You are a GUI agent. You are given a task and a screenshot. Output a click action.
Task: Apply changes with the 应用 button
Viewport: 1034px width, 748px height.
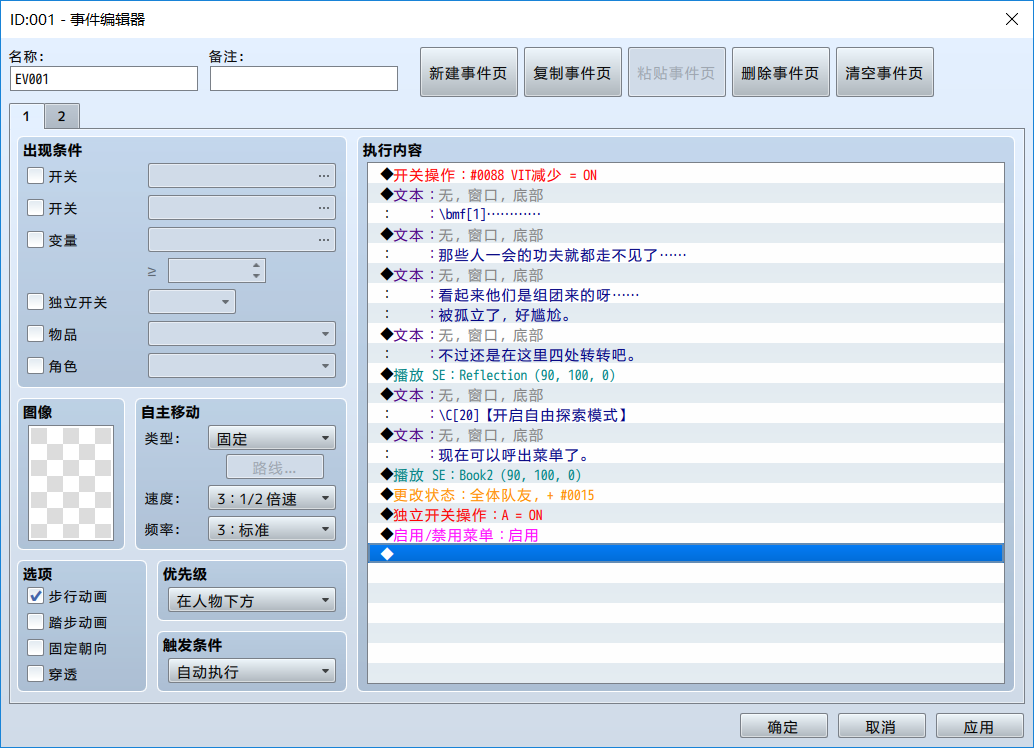(979, 726)
